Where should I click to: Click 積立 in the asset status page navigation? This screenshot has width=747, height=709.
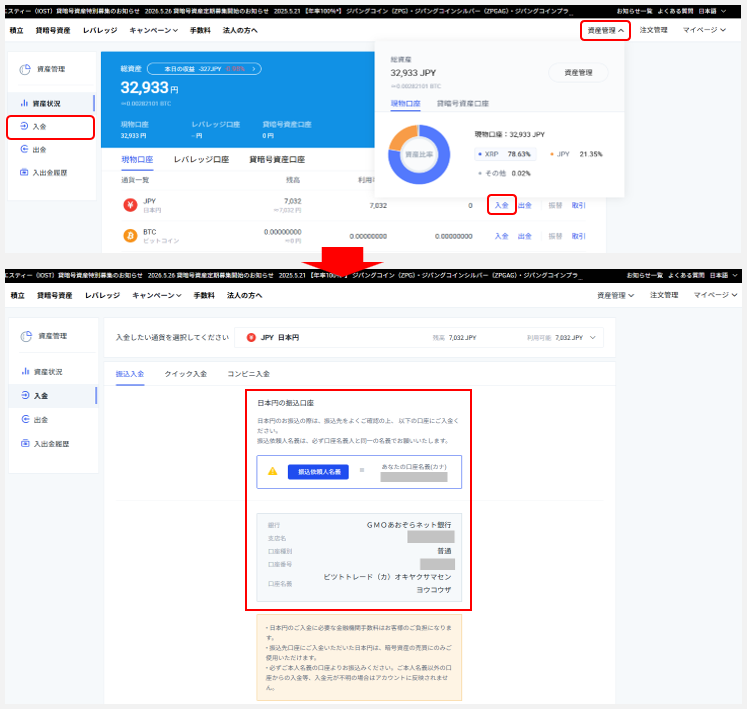tap(17, 30)
